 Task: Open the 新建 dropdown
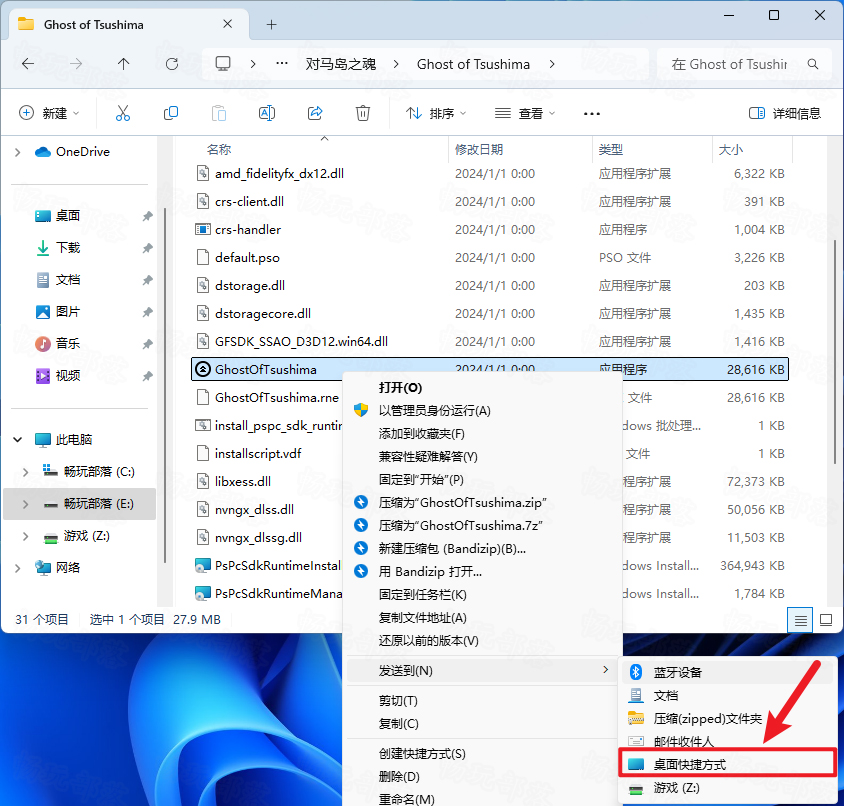(x=49, y=114)
